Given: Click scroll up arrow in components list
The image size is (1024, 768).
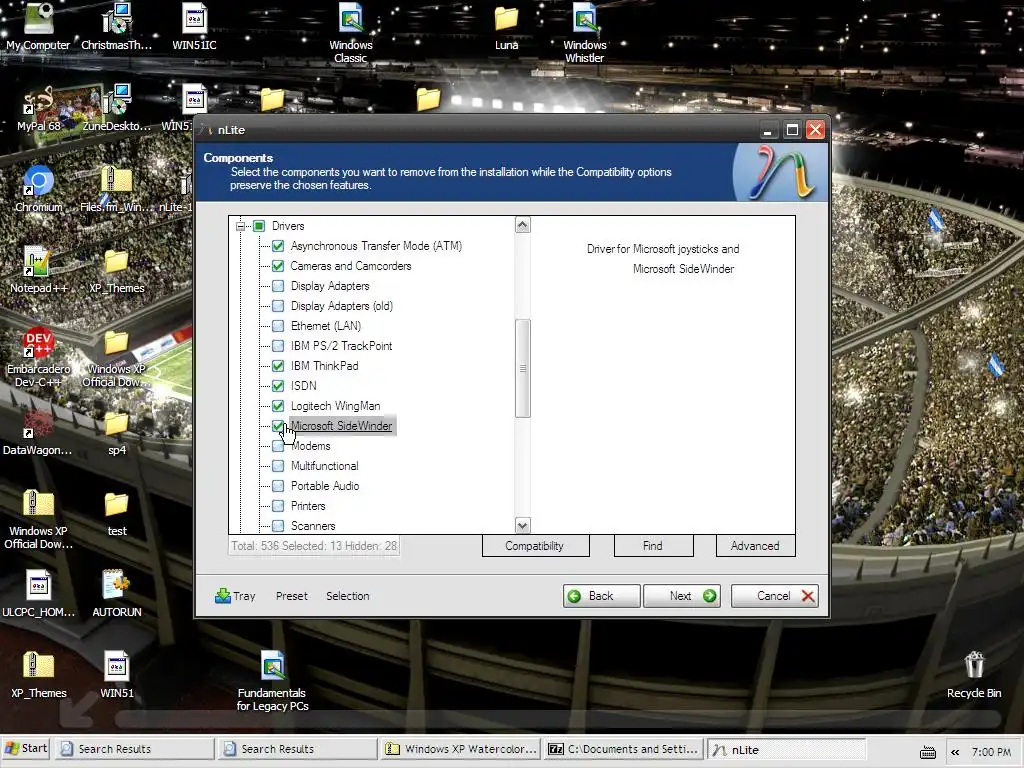Looking at the screenshot, I should coord(522,225).
